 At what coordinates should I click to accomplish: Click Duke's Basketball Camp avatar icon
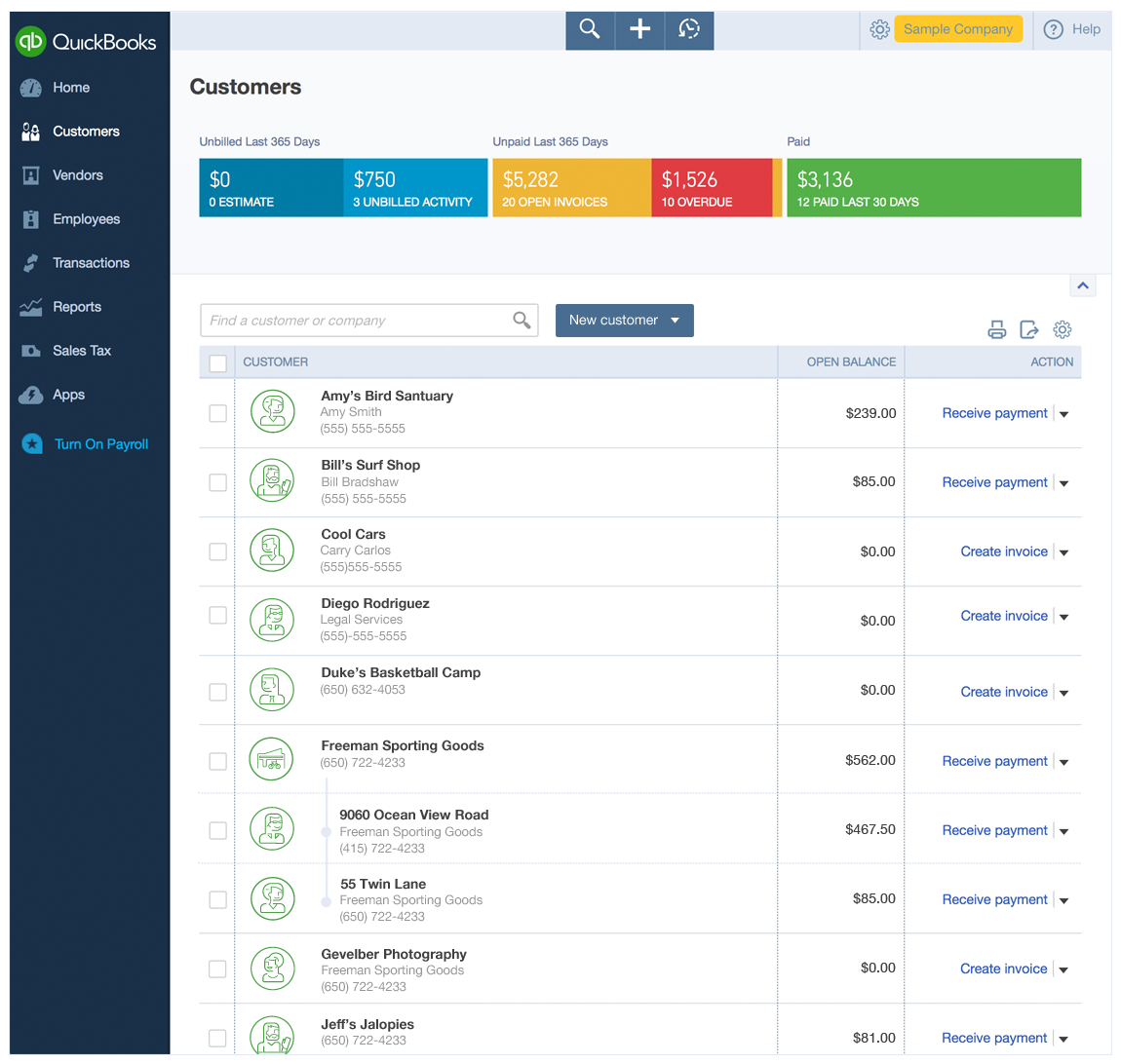tap(272, 689)
